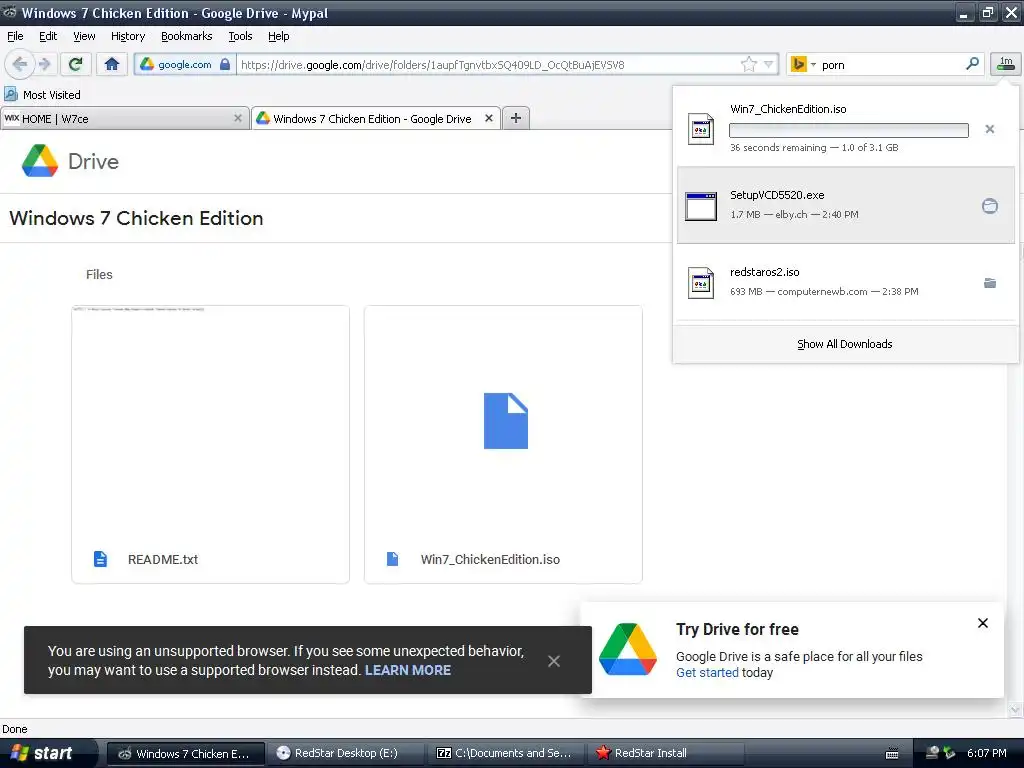Click the Files section label
Screen dimensions: 1024x768
[99, 274]
